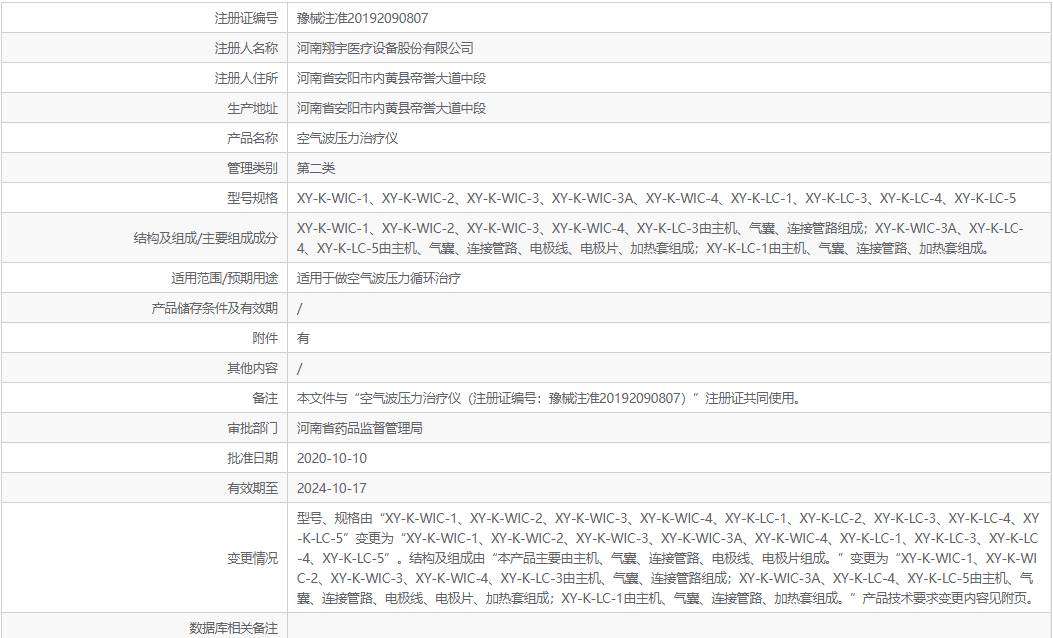Click the address value in 生产地址 row
The width and height of the screenshot is (1053, 638).
coord(391,108)
